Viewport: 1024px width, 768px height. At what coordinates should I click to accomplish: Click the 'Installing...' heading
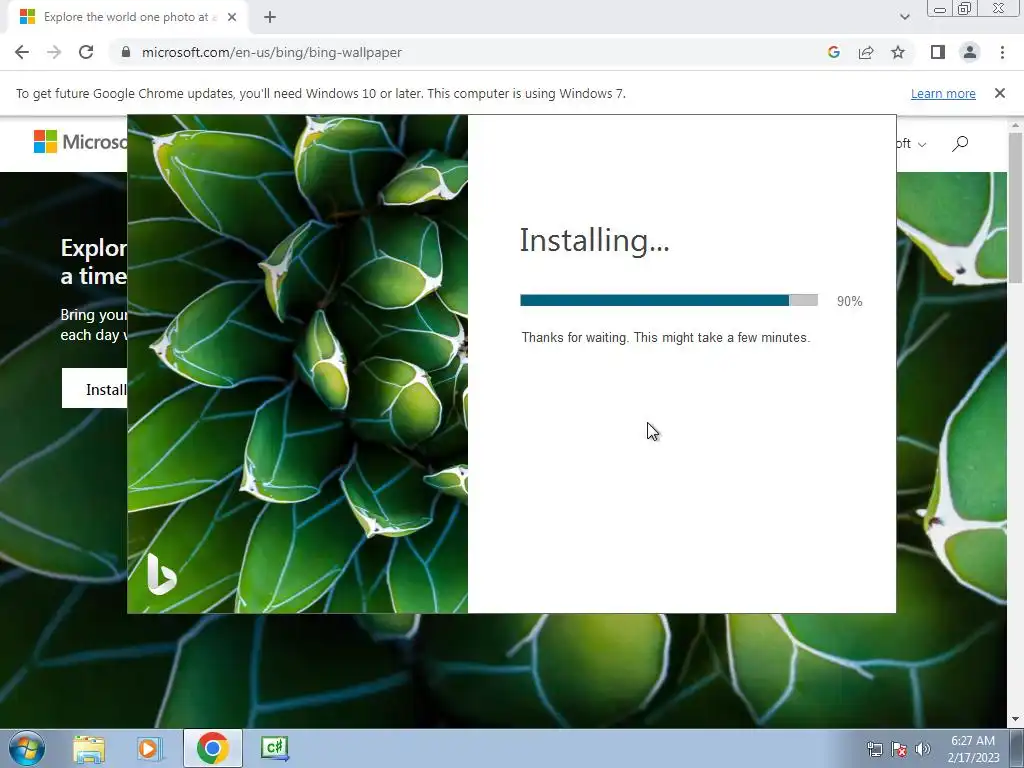[594, 240]
